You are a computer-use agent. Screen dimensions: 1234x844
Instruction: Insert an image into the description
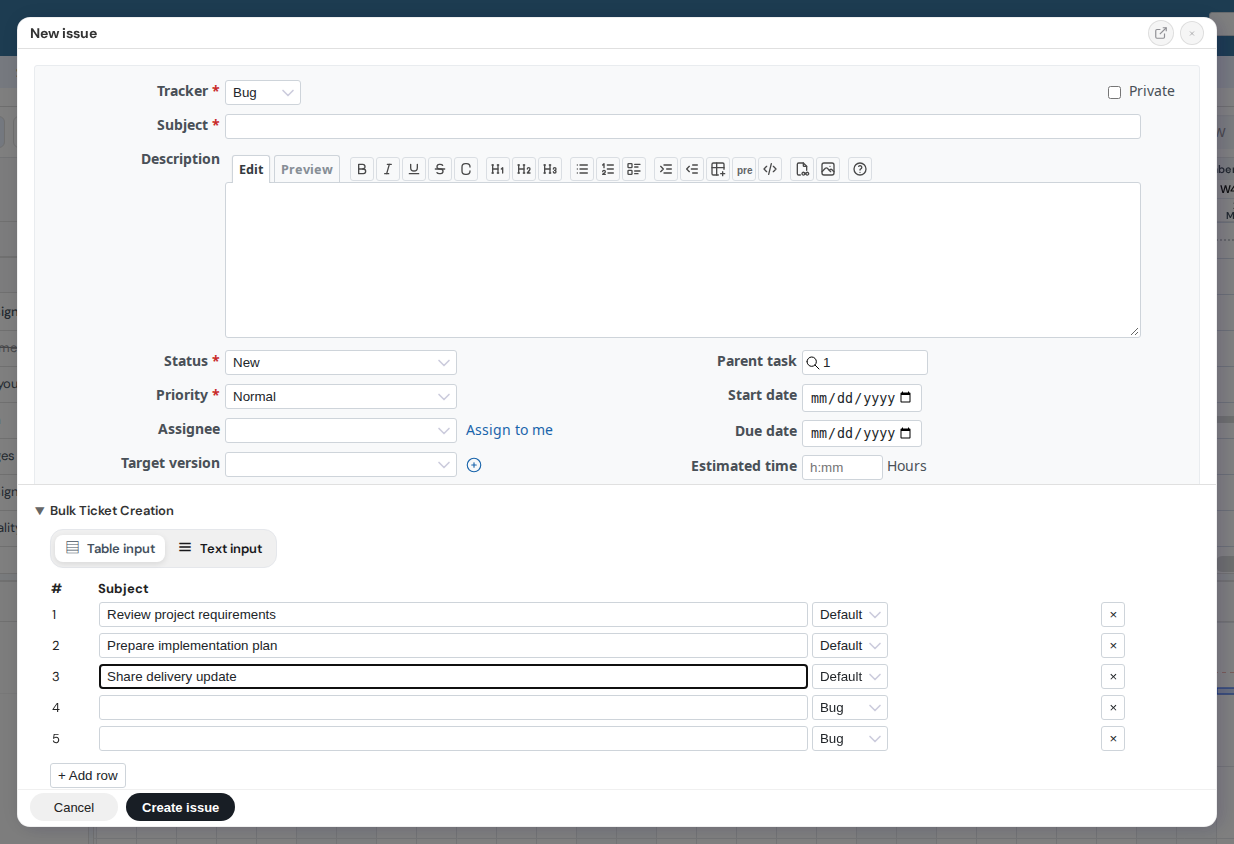point(828,169)
